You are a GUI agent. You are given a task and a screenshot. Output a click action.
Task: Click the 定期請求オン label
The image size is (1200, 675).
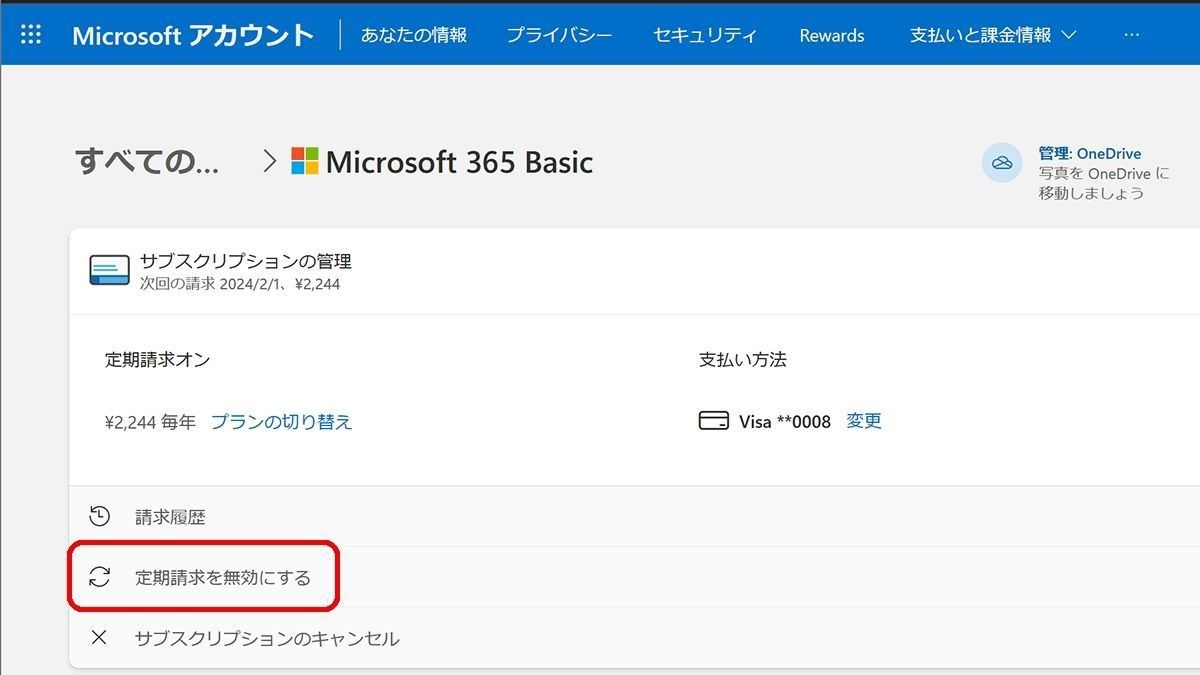coord(157,360)
